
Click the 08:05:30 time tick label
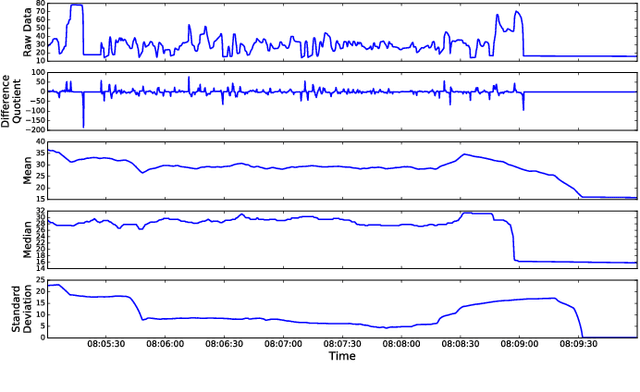point(106,344)
